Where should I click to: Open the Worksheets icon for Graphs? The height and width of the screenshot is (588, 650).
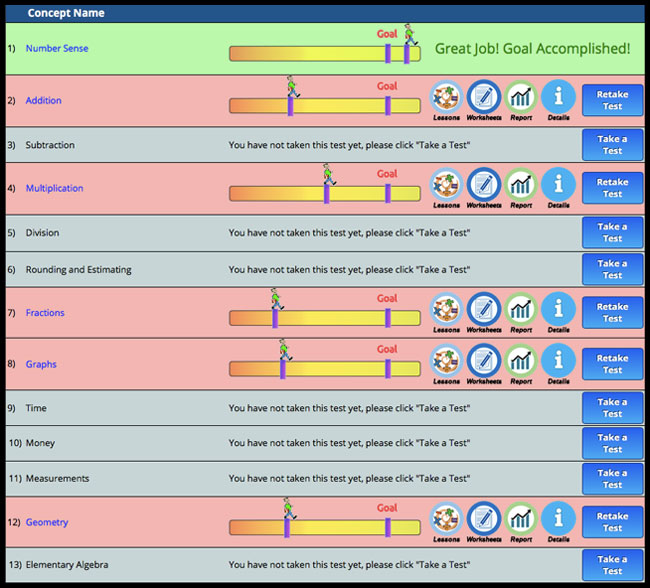[484, 361]
